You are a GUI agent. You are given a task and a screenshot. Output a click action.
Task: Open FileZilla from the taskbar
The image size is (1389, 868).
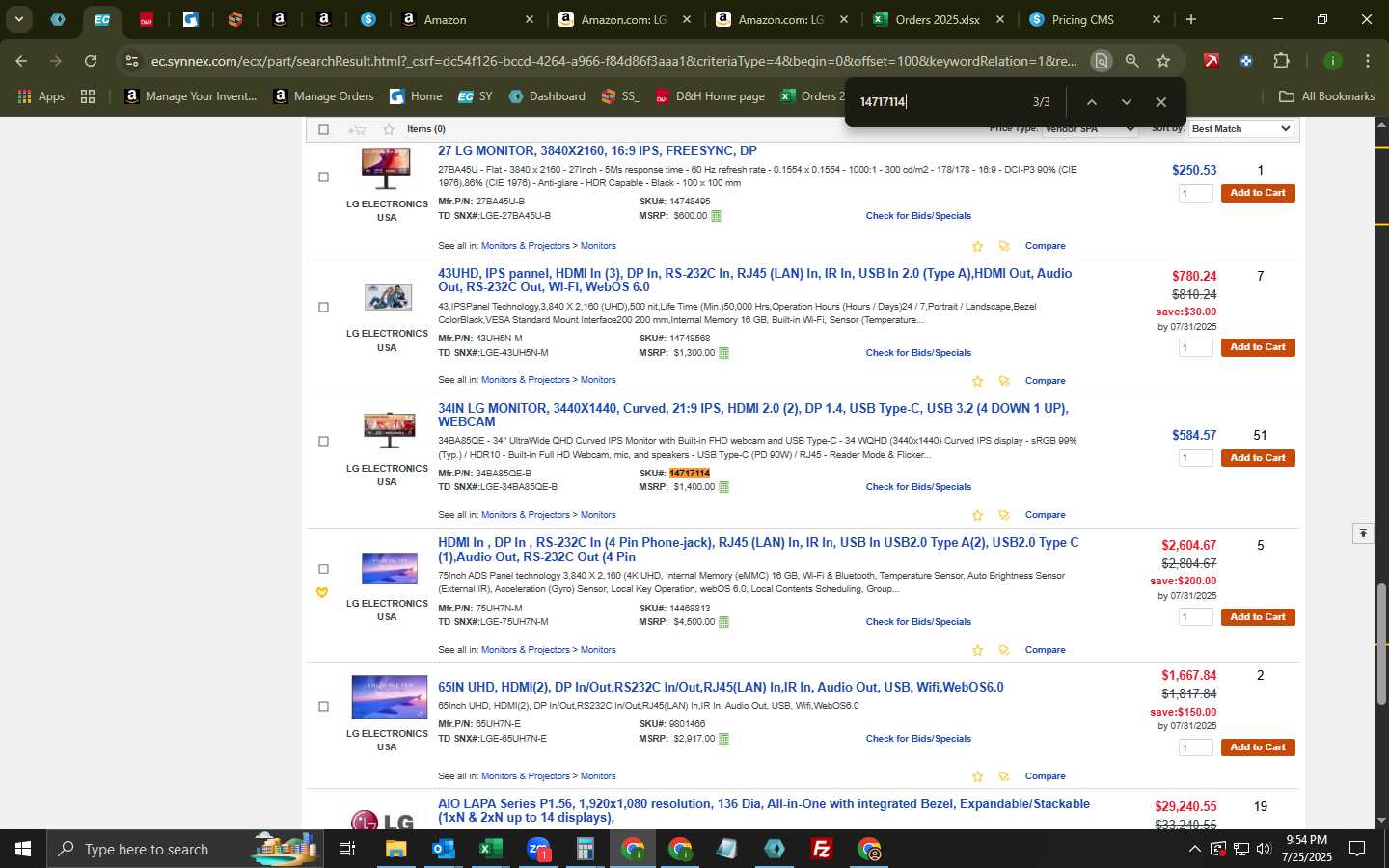[x=822, y=849]
